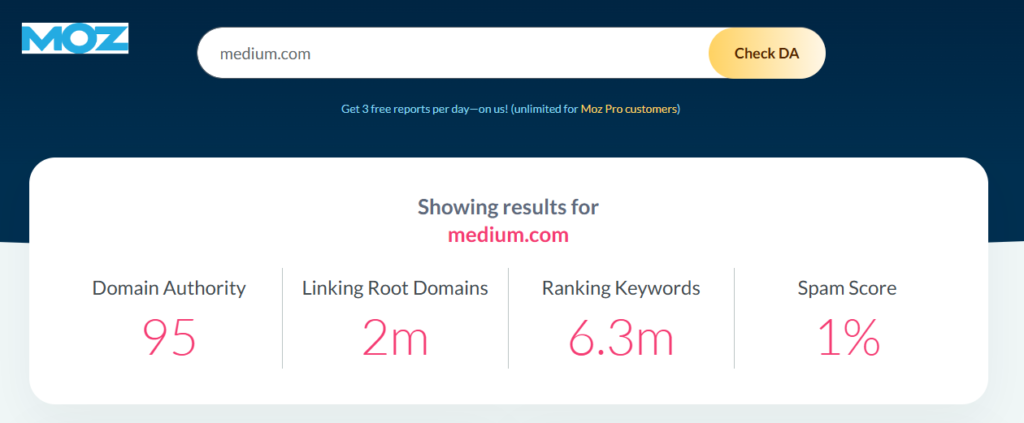
Task: Click the Spam Score label
Action: coord(847,288)
